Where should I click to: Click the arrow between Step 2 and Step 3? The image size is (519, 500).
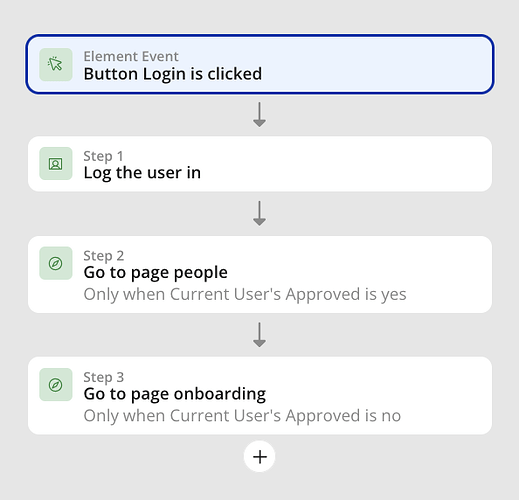259,335
